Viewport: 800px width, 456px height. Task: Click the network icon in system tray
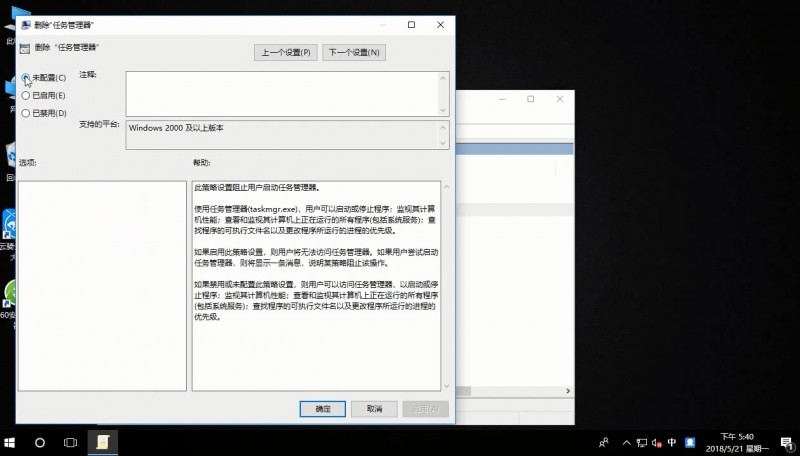pos(642,442)
